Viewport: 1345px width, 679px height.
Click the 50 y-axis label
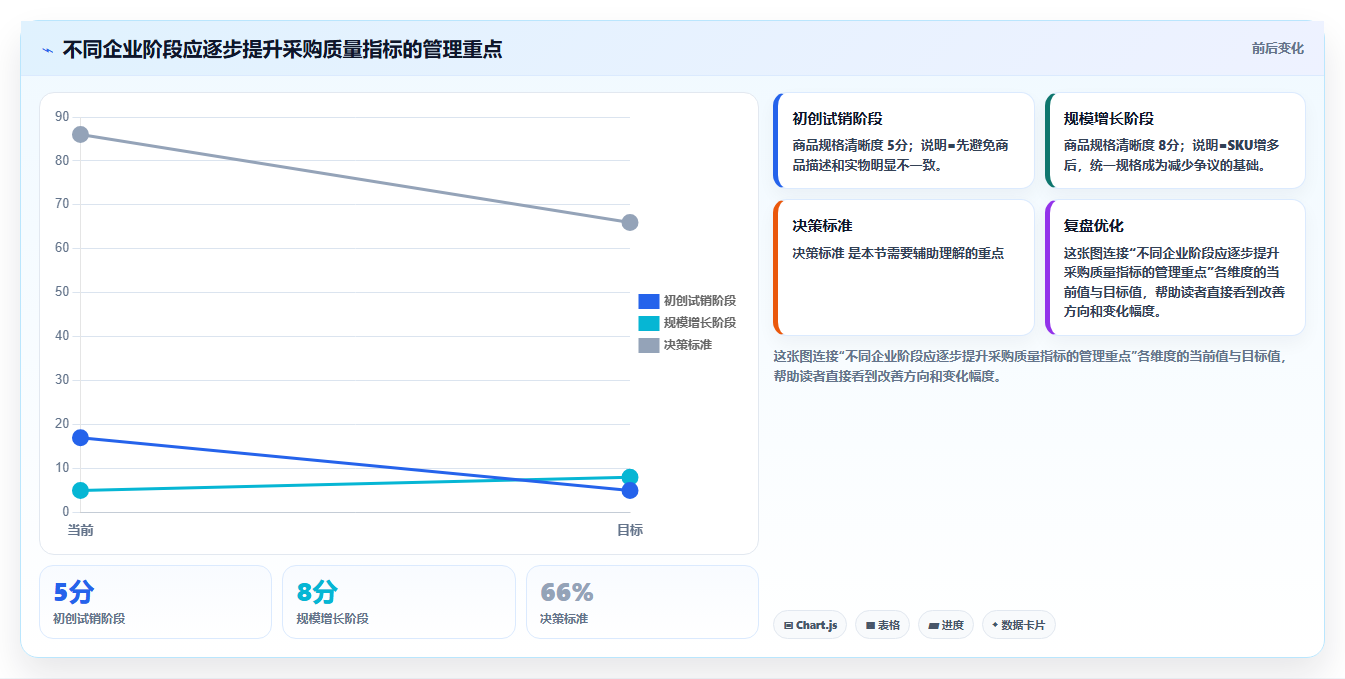tap(62, 292)
